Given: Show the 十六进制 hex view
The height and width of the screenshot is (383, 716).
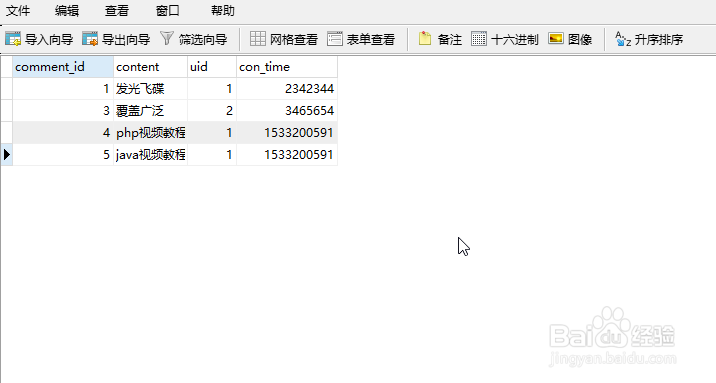Looking at the screenshot, I should coord(505,39).
